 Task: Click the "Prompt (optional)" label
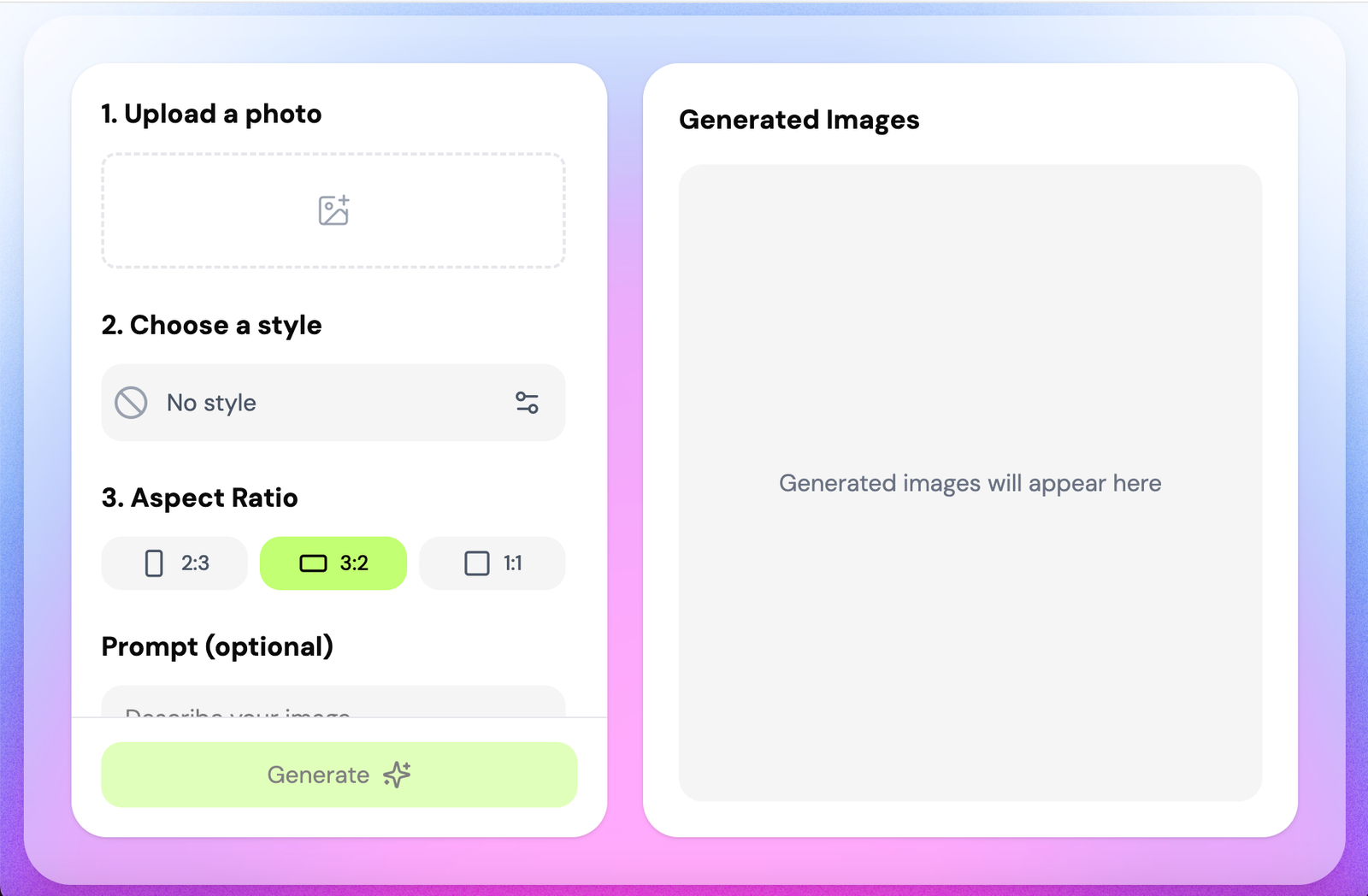[217, 646]
